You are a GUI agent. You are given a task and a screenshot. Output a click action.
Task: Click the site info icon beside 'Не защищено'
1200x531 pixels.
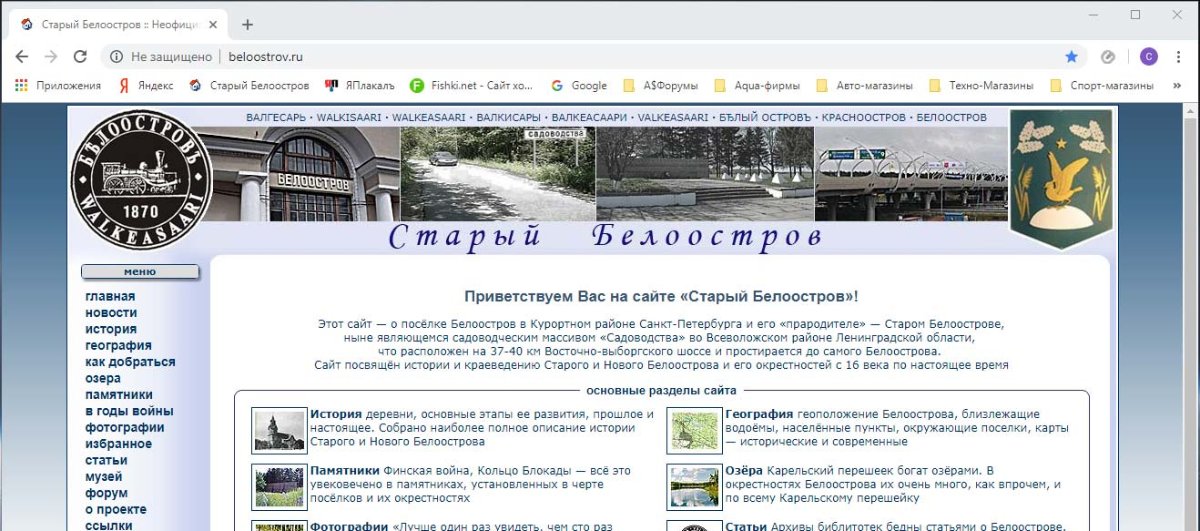(116, 57)
